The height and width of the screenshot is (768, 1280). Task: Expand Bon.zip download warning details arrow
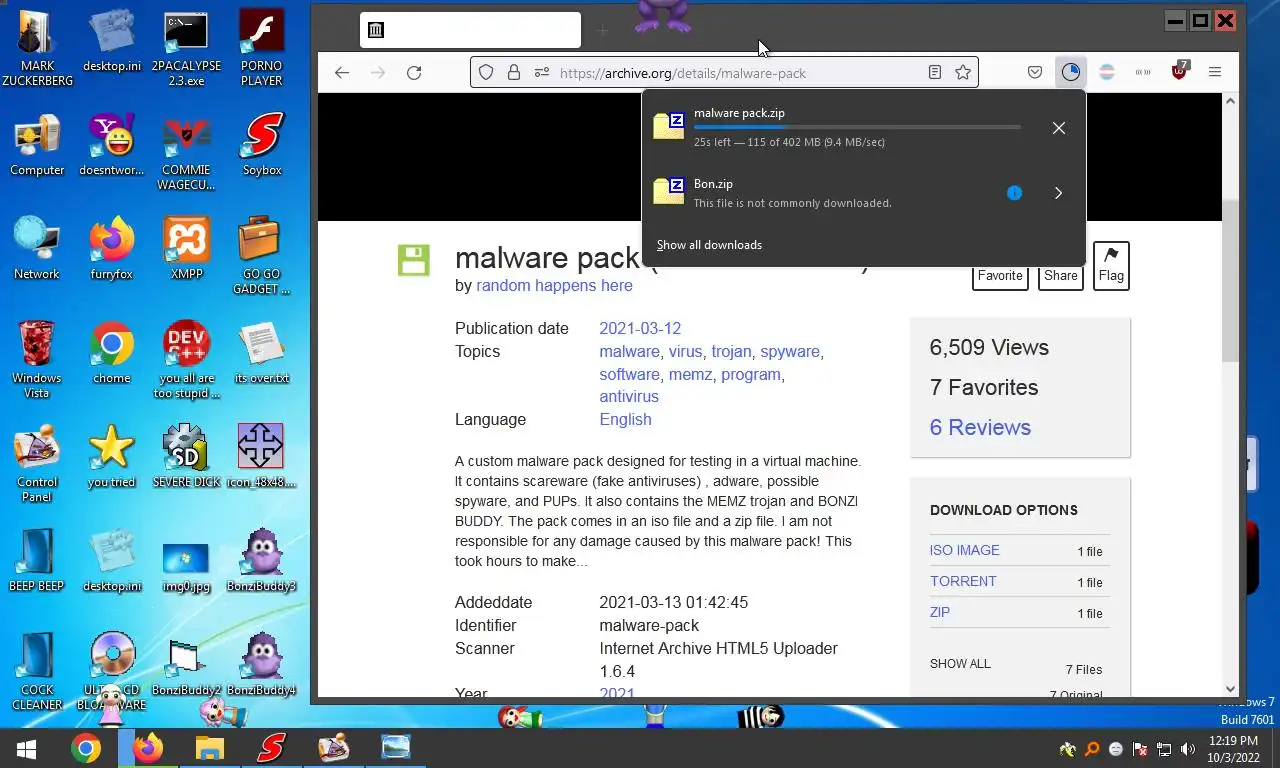(x=1058, y=193)
